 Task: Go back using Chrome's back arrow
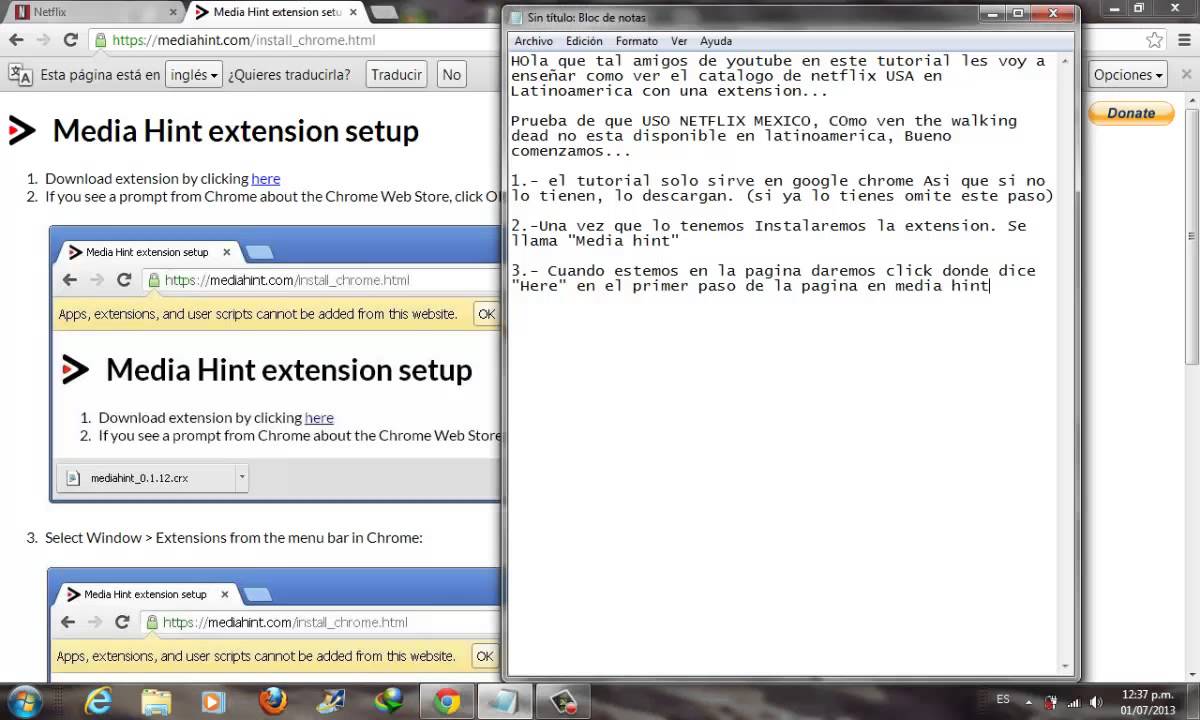(x=17, y=40)
